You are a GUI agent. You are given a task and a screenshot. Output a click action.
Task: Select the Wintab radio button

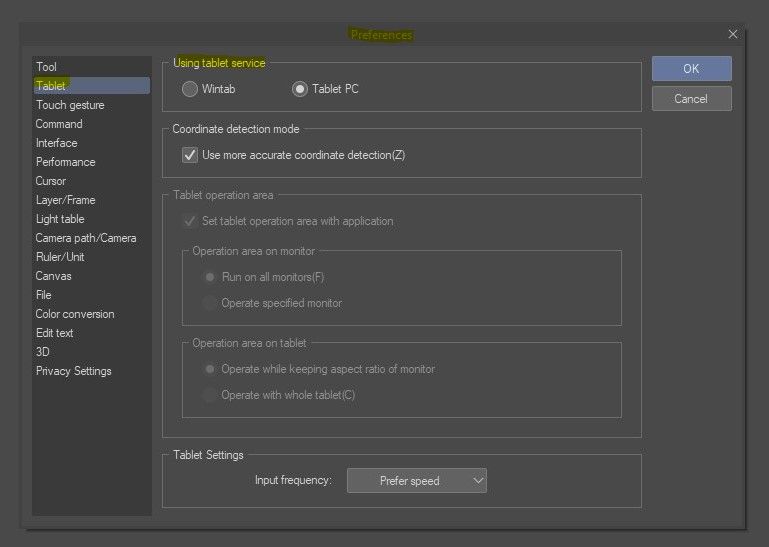pyautogui.click(x=190, y=89)
